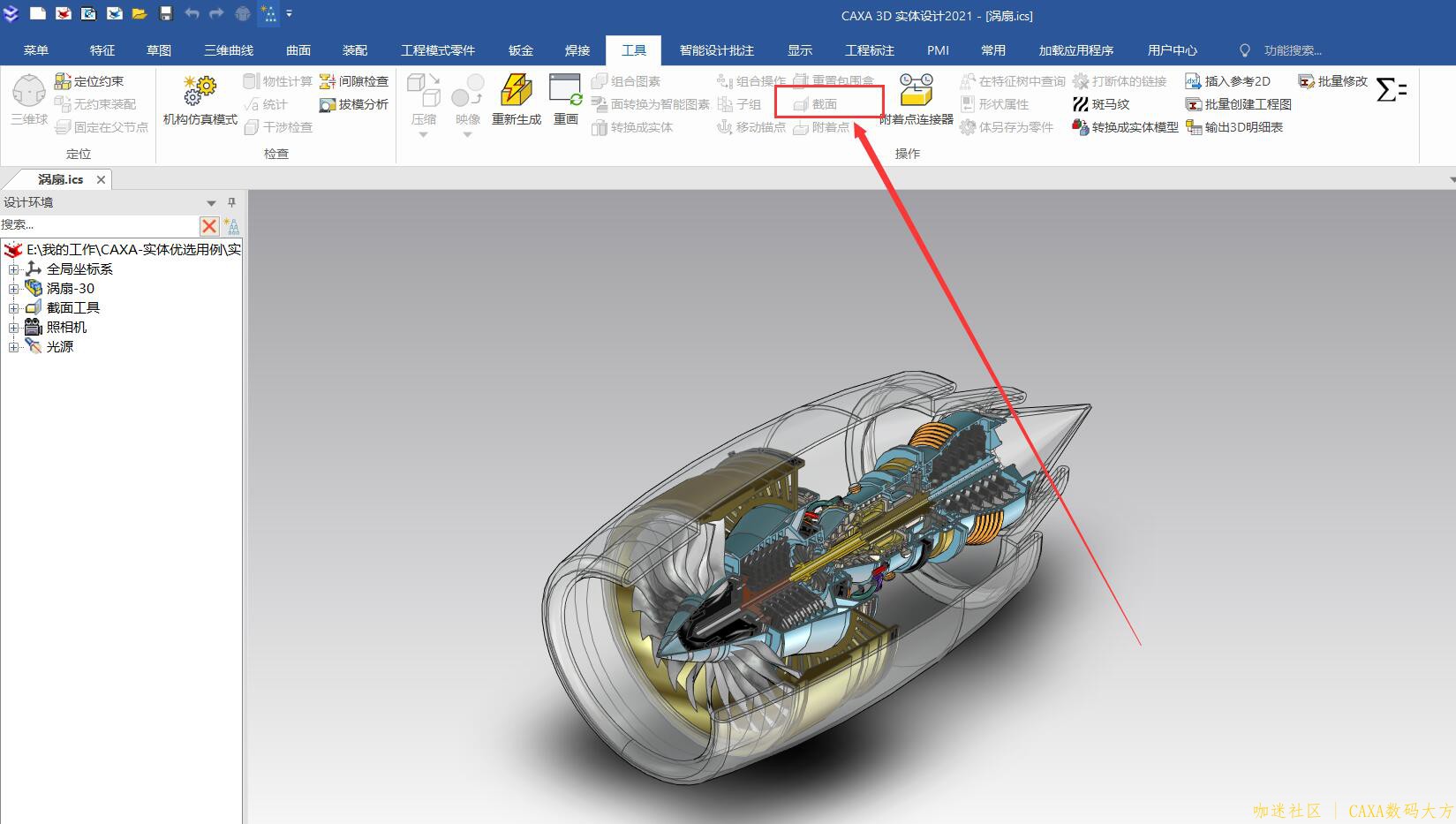Screen dimensions: 1456x824
Task: Click the 截面 section tool in ribbon
Action: (815, 104)
